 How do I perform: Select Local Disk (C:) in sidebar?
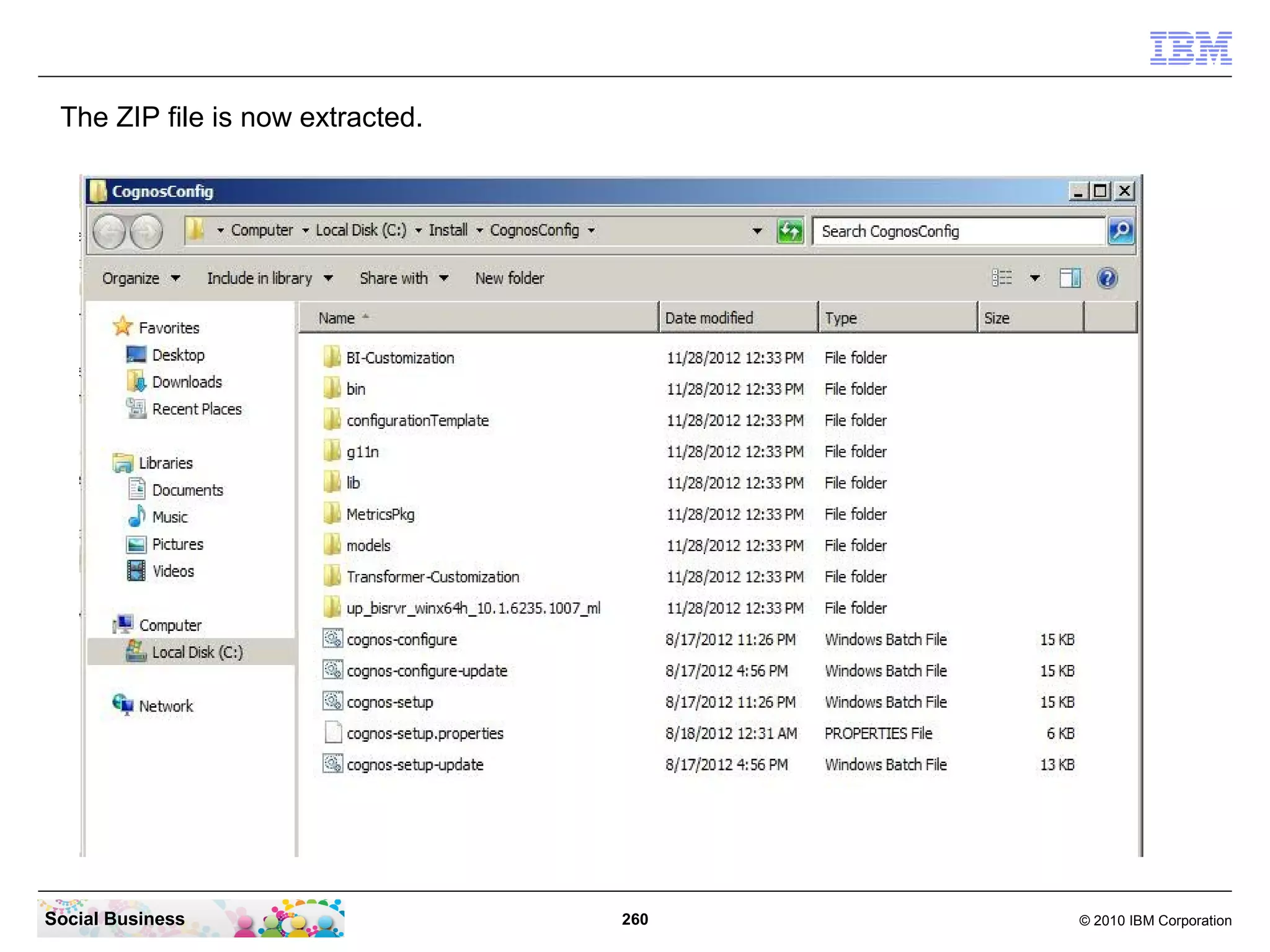(x=198, y=652)
